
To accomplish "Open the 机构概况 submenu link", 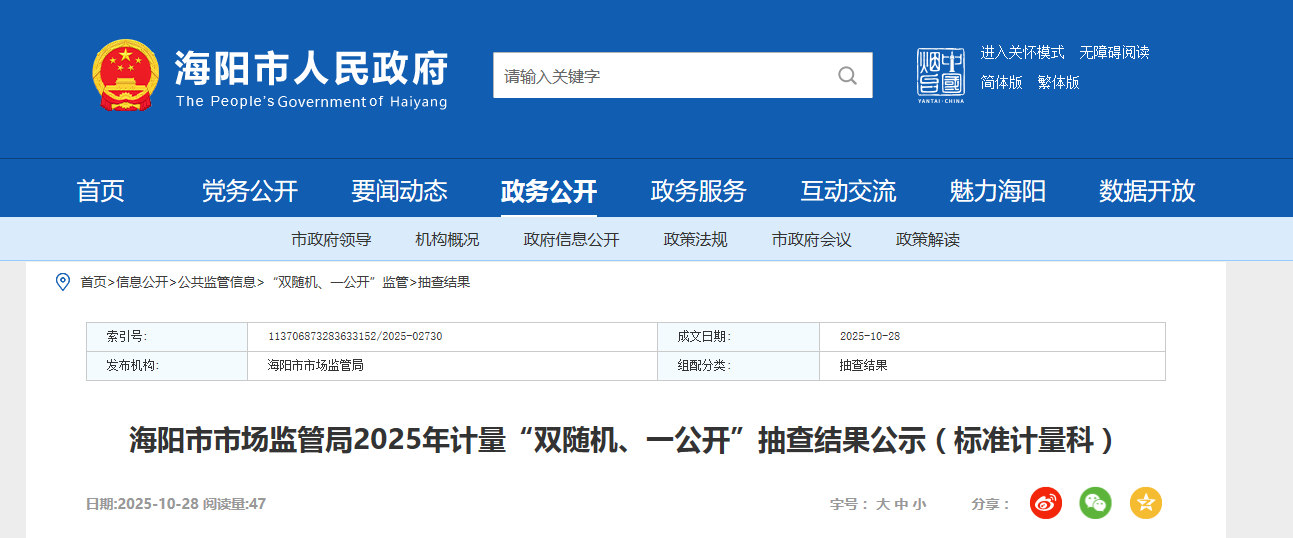I will (x=447, y=240).
